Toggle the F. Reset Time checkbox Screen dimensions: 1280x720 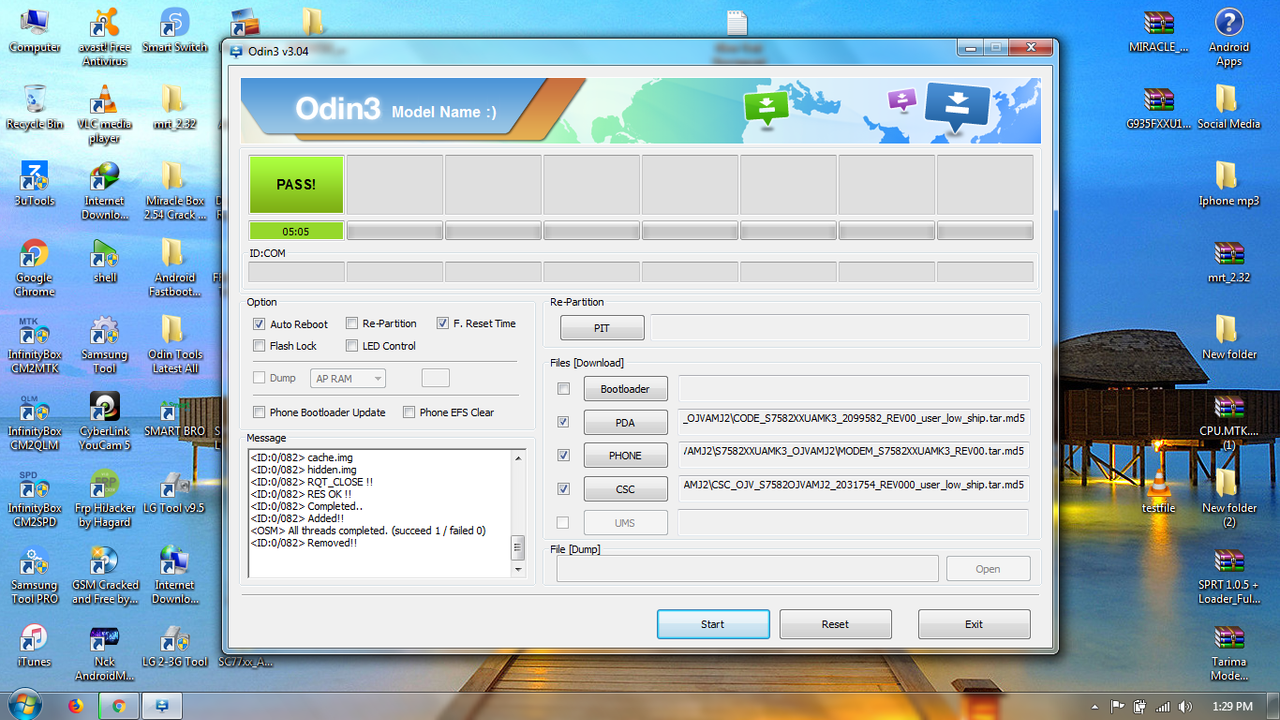[443, 323]
